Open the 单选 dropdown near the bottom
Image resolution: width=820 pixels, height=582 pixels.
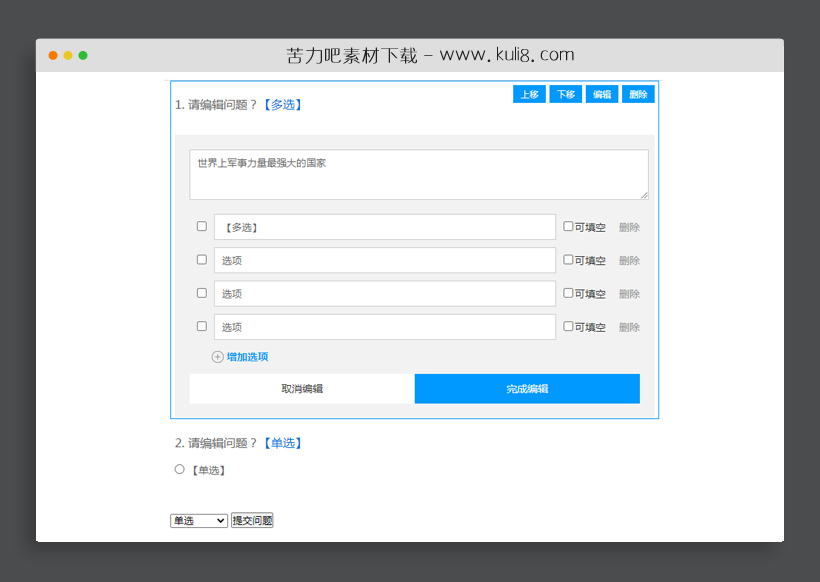tap(198, 520)
